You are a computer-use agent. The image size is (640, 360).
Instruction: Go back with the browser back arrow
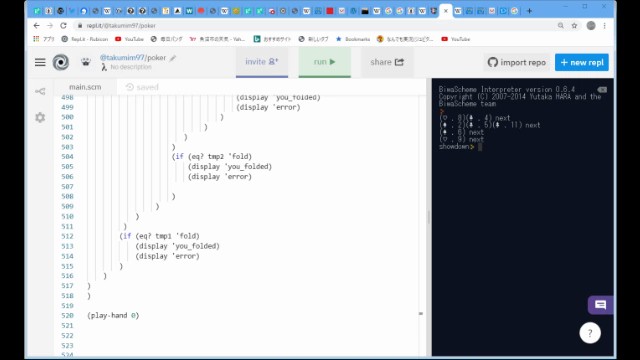coord(36,25)
